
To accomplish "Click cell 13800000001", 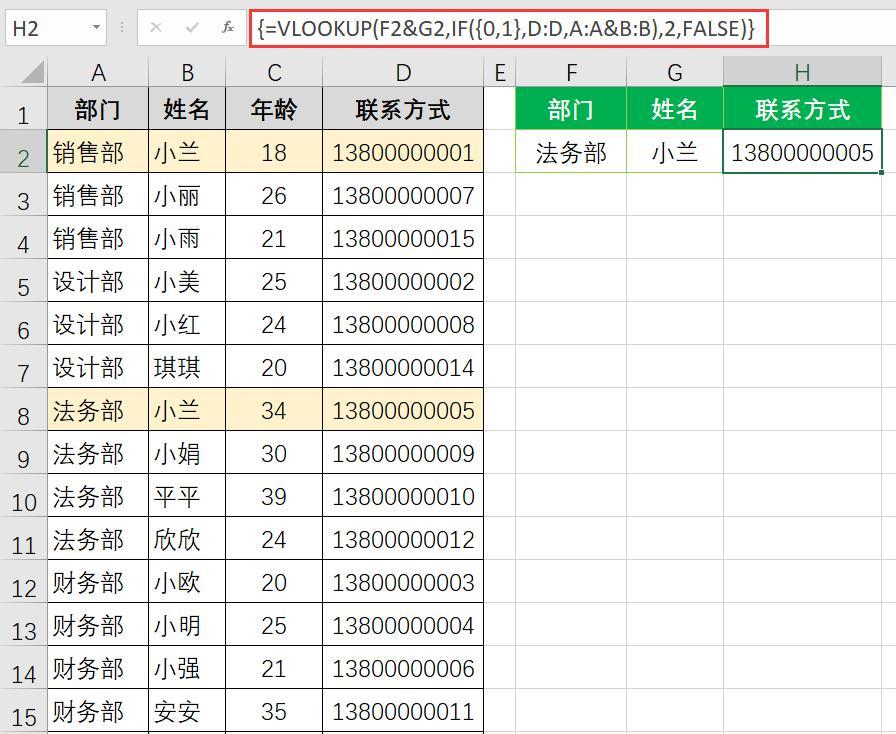I will click(x=403, y=151).
